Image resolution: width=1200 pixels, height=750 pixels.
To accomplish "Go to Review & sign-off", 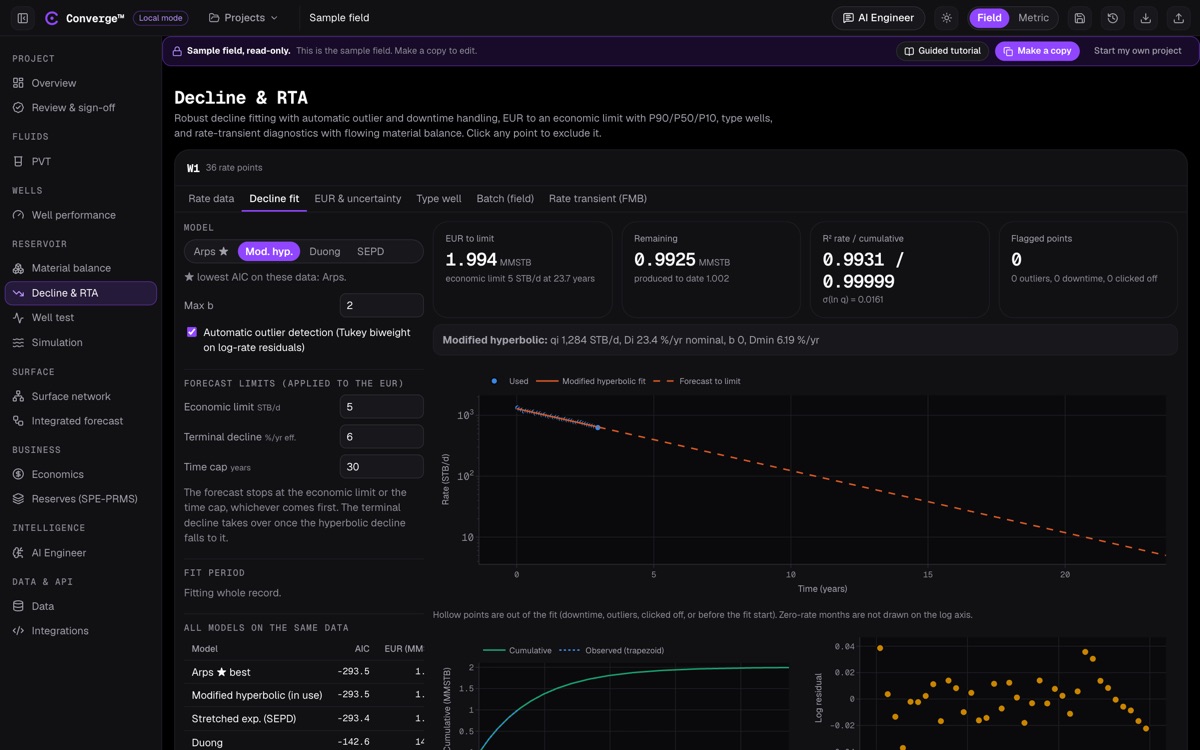I will click(80, 108).
